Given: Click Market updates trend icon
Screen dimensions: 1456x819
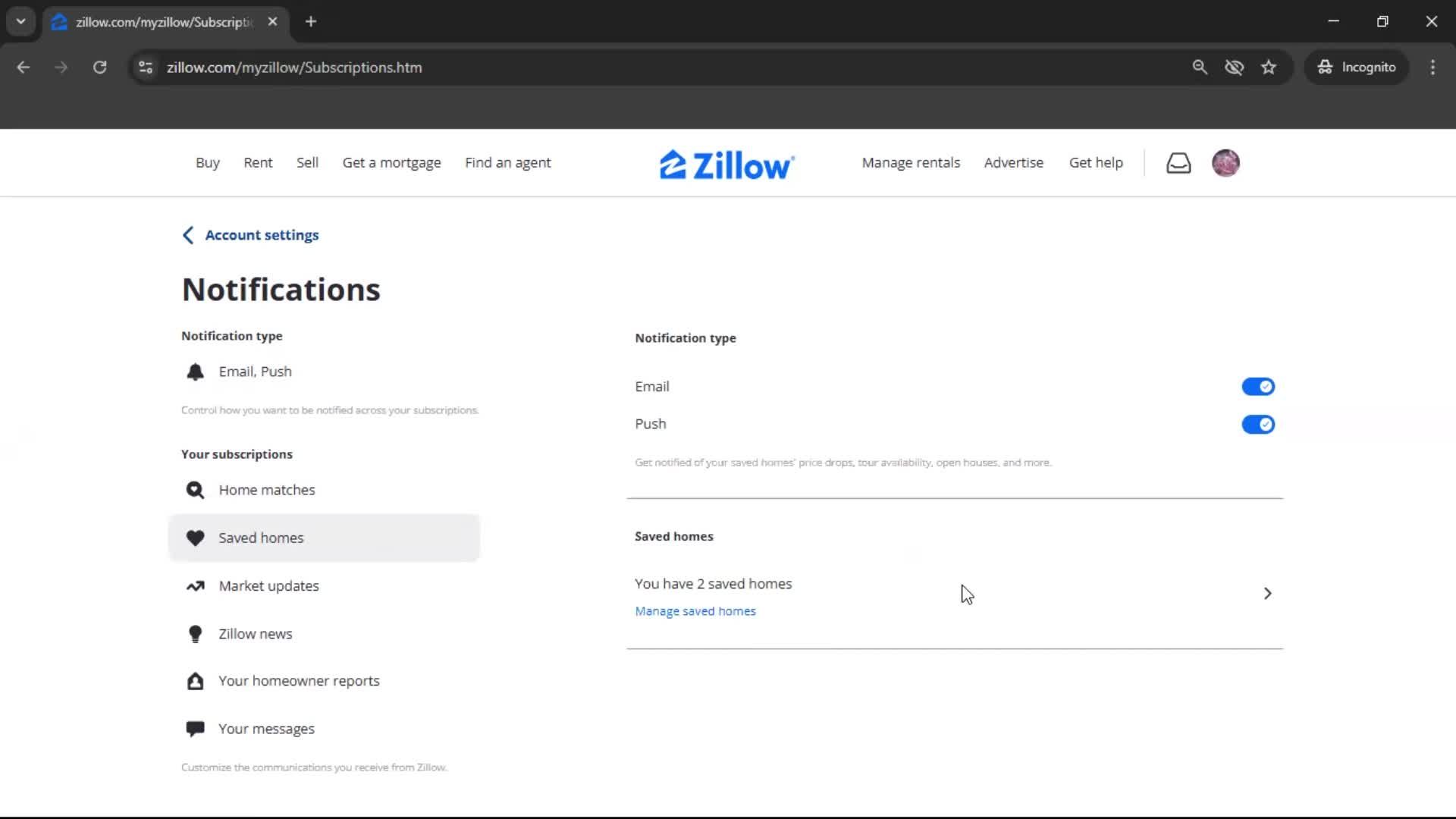Looking at the screenshot, I should (x=195, y=586).
